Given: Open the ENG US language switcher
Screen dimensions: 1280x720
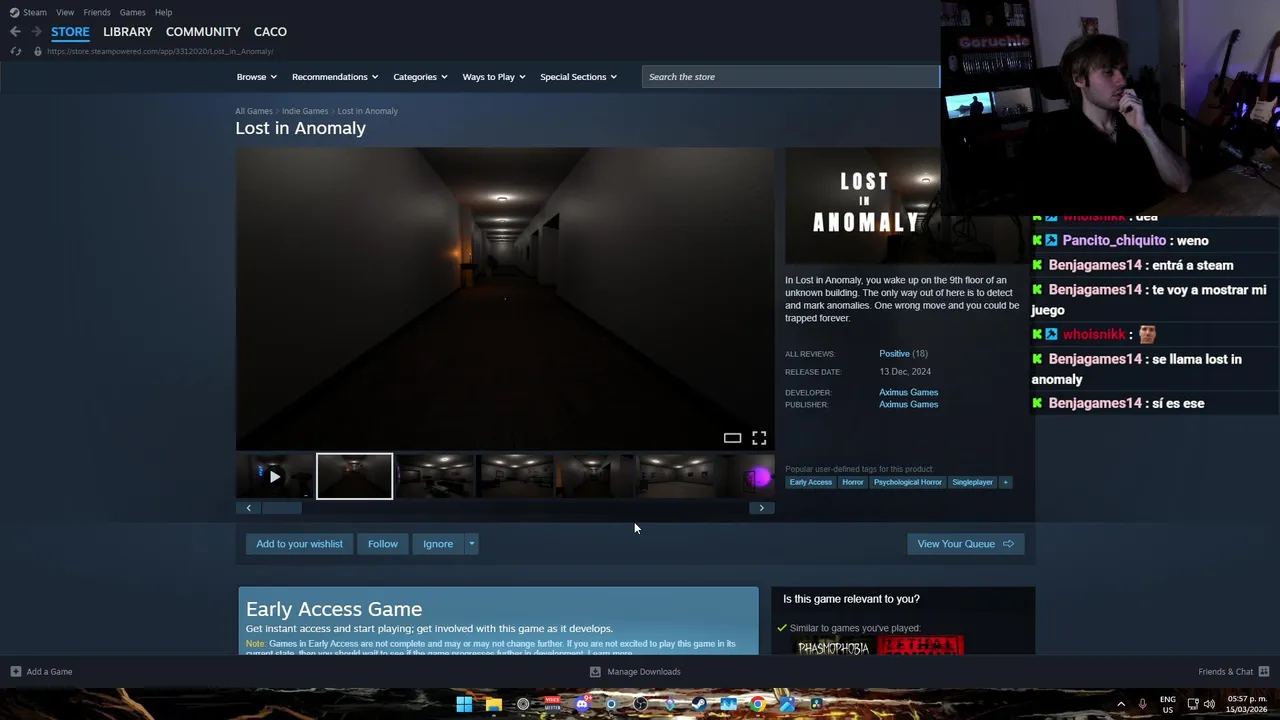Looking at the screenshot, I should [x=1168, y=704].
